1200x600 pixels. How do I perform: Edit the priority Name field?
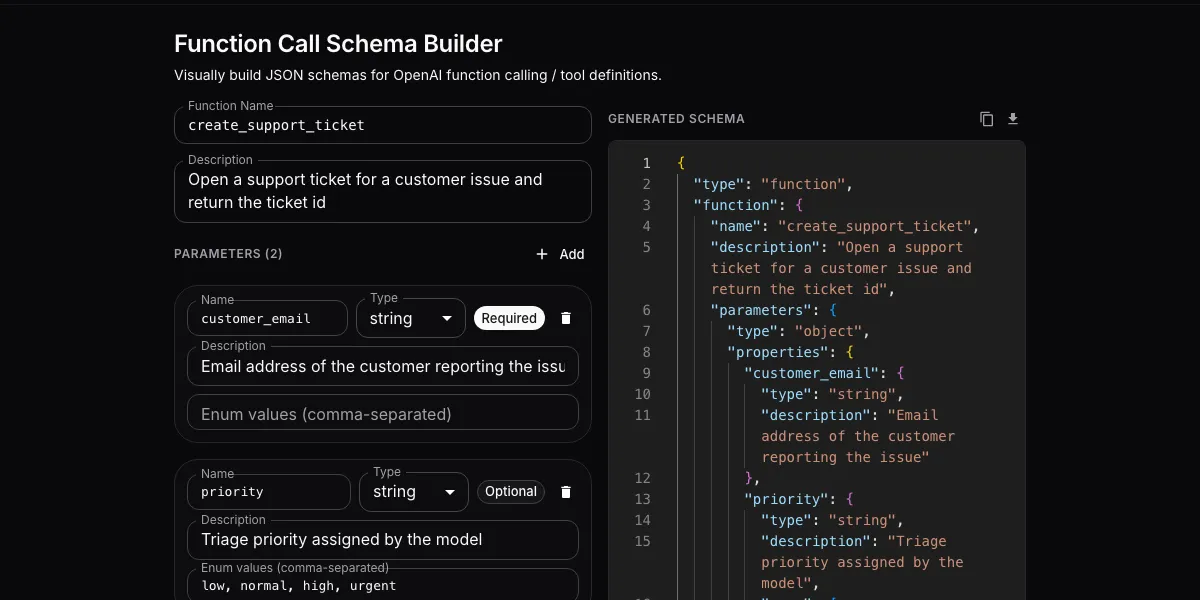pos(269,492)
